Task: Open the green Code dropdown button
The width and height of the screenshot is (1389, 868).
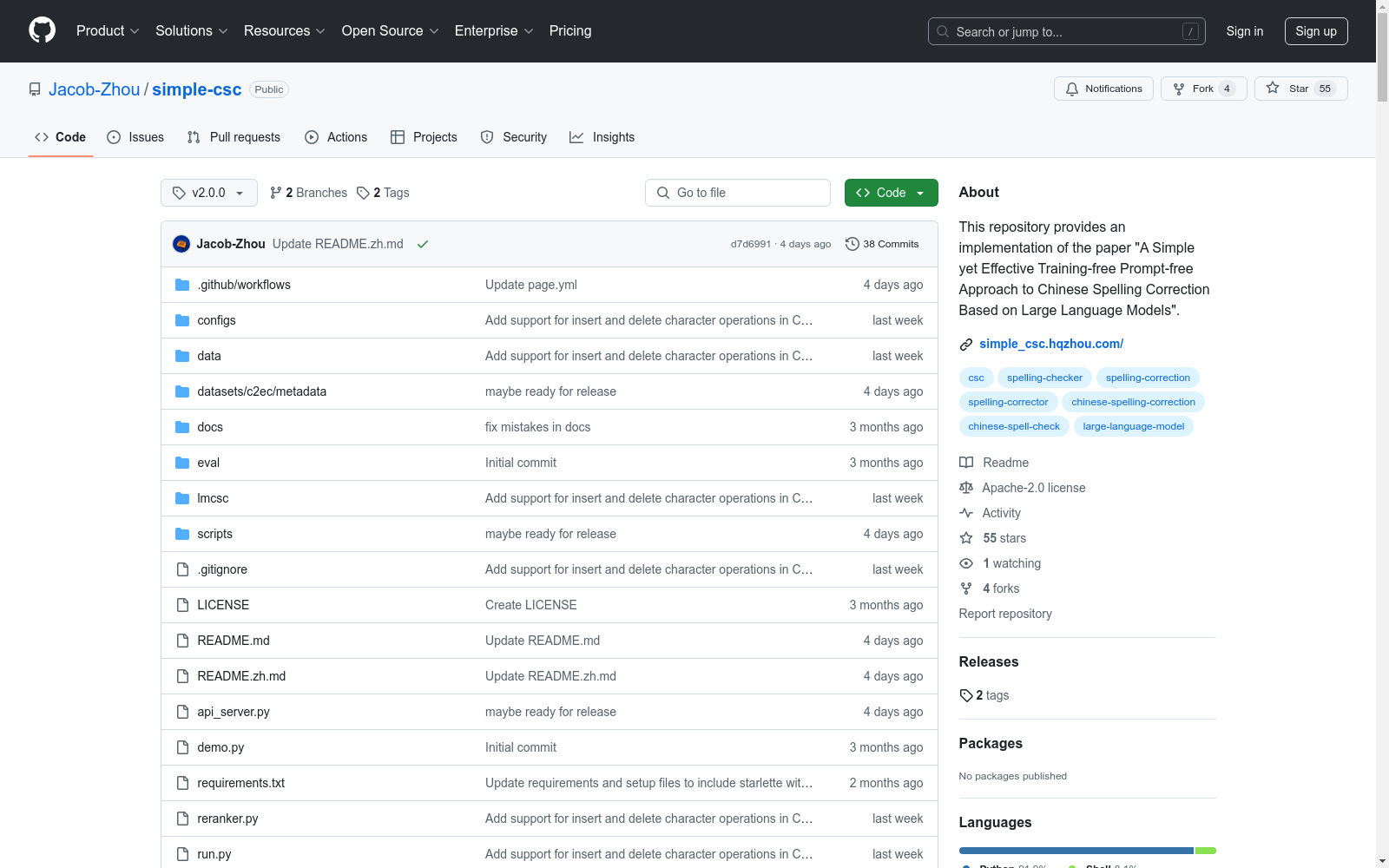Action: coord(891,193)
